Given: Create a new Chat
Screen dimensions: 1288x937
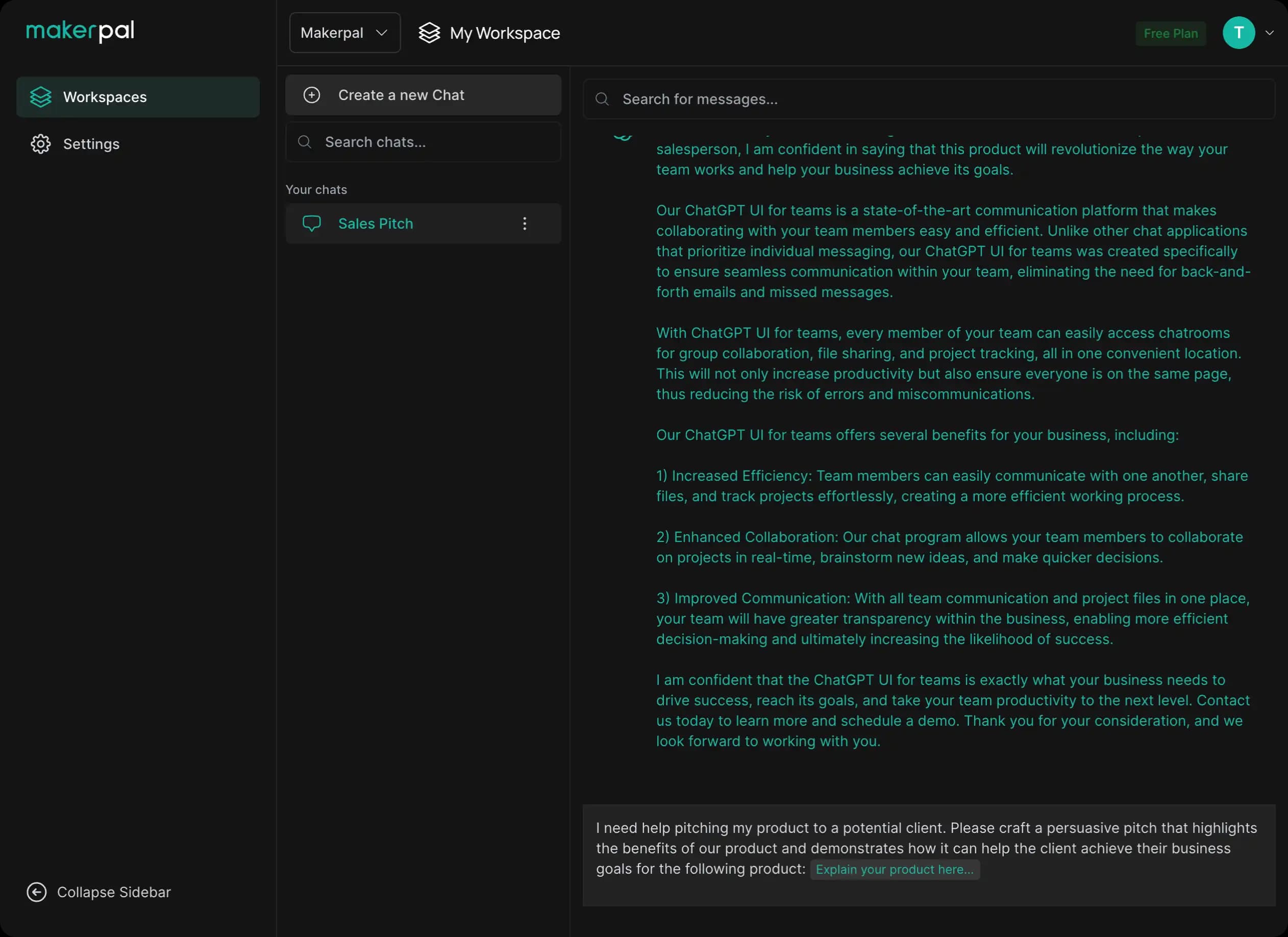Looking at the screenshot, I should point(423,95).
